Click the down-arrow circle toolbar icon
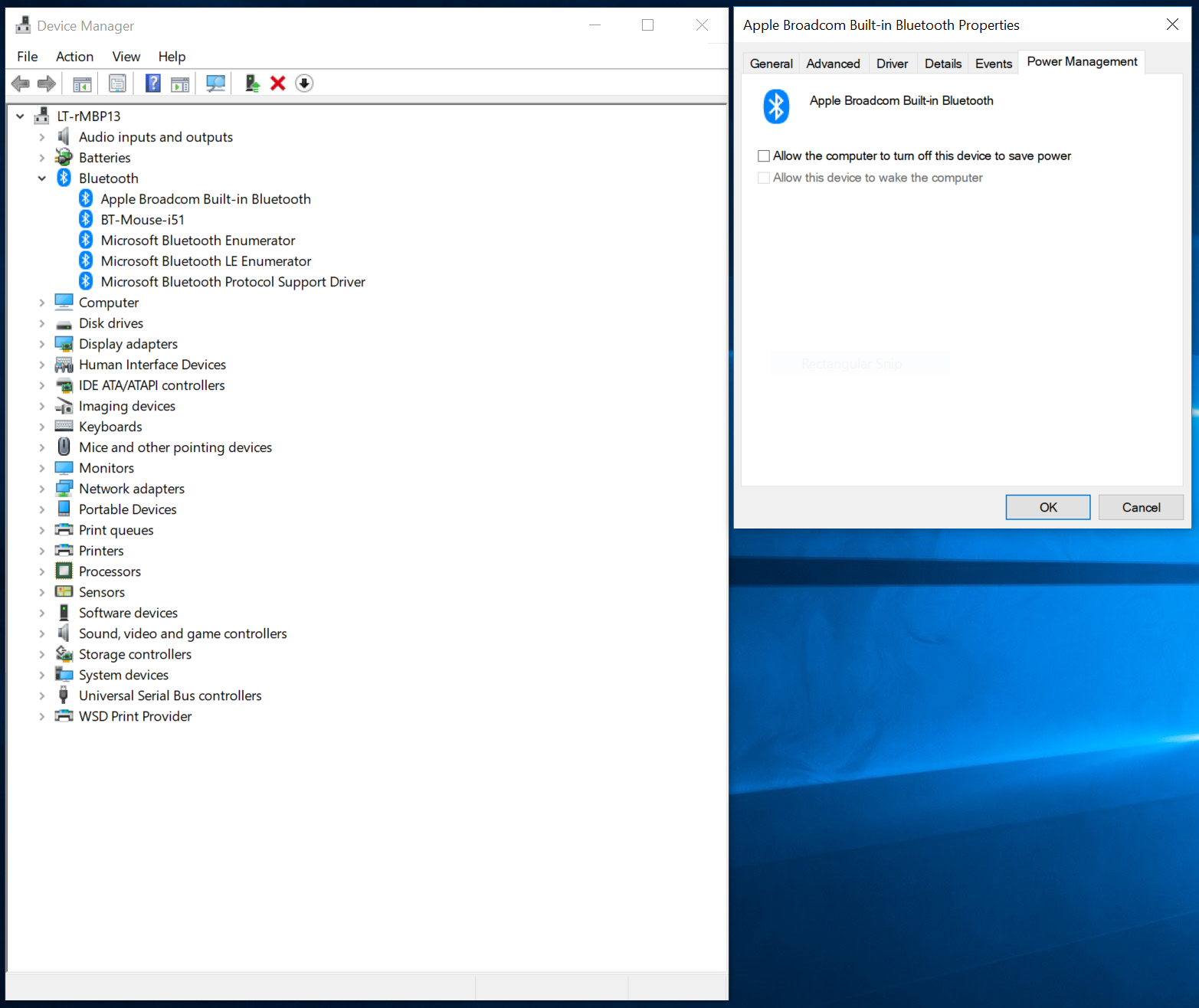 tap(304, 83)
